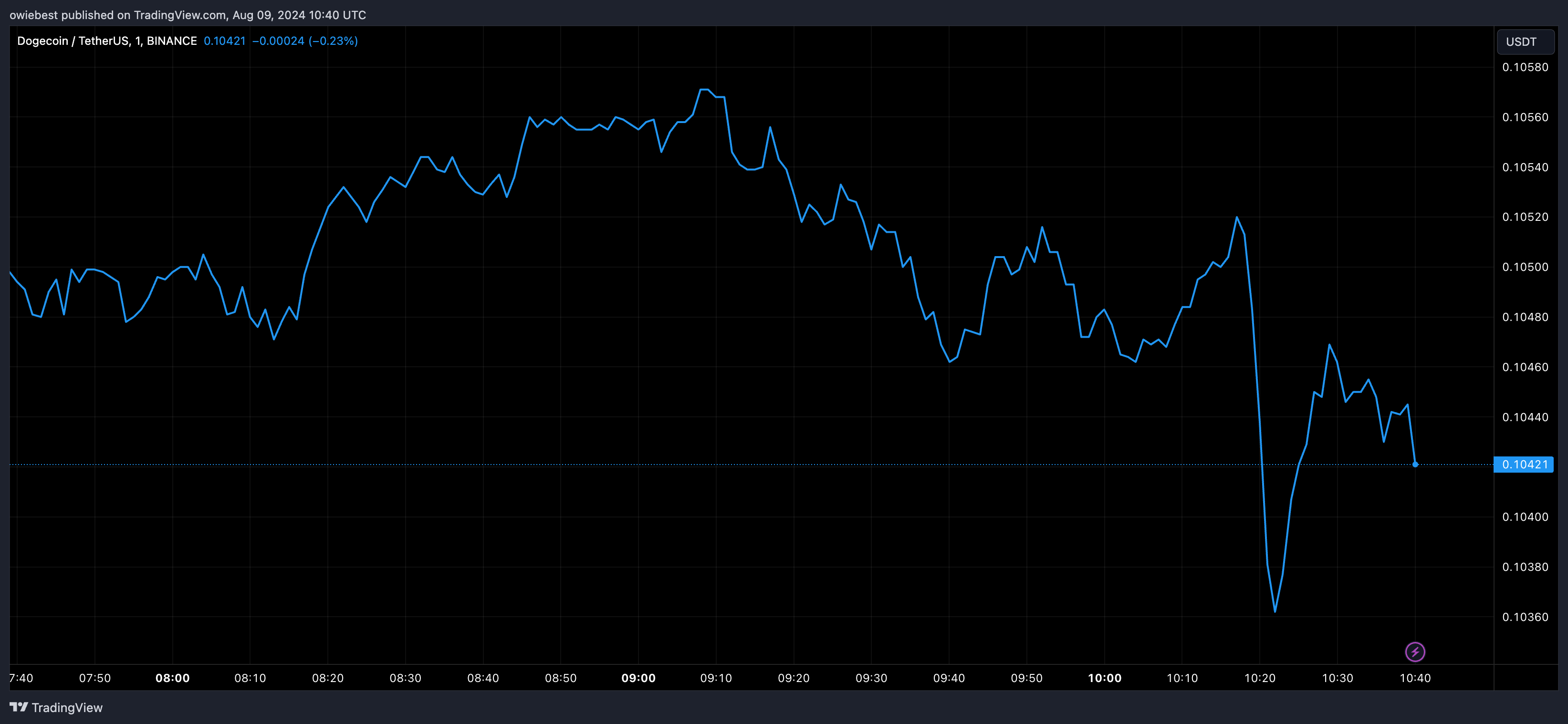Click the 09:00 time axis label
This screenshot has height=724, width=1568.
638,678
